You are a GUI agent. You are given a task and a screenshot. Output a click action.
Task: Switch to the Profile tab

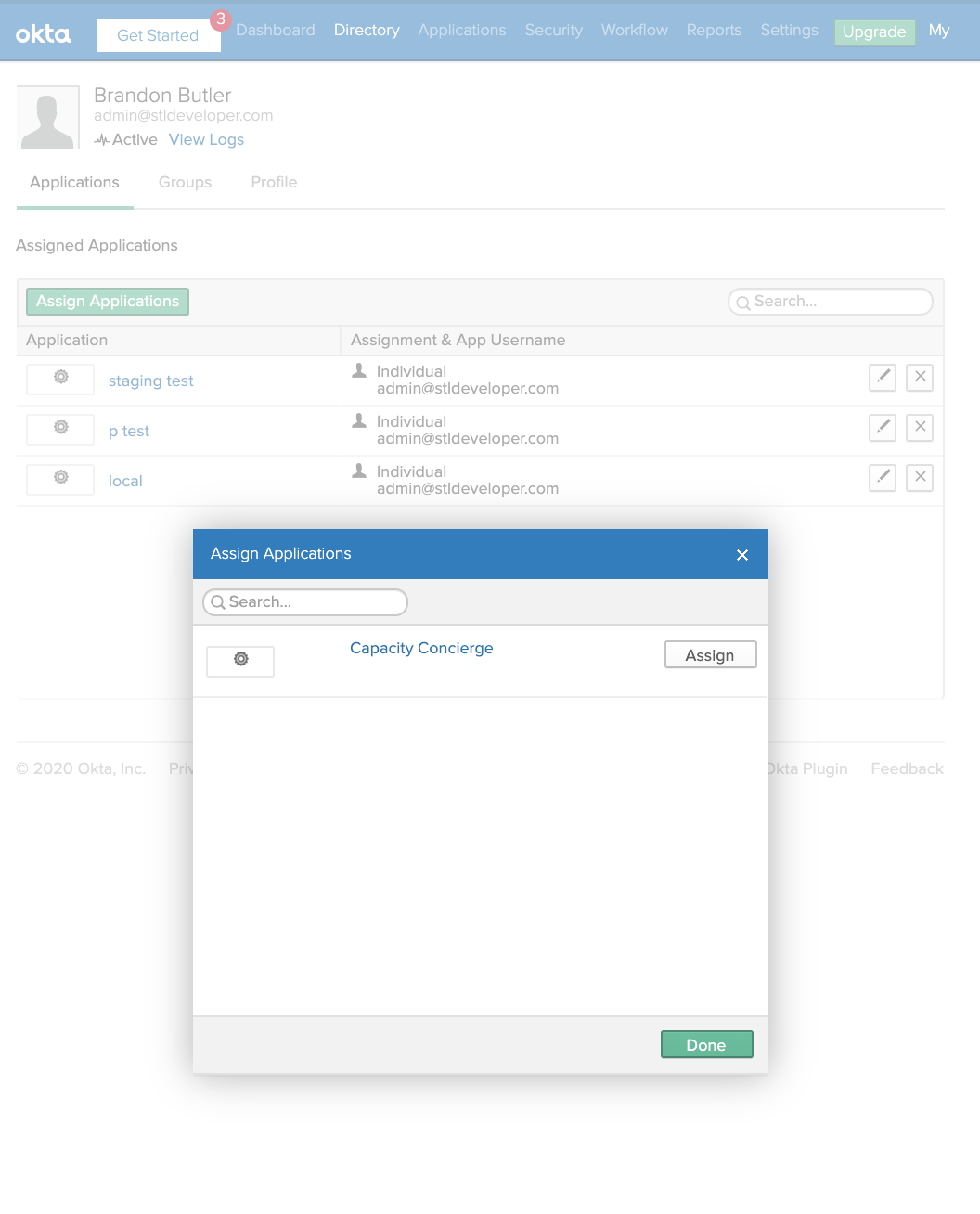(x=274, y=182)
